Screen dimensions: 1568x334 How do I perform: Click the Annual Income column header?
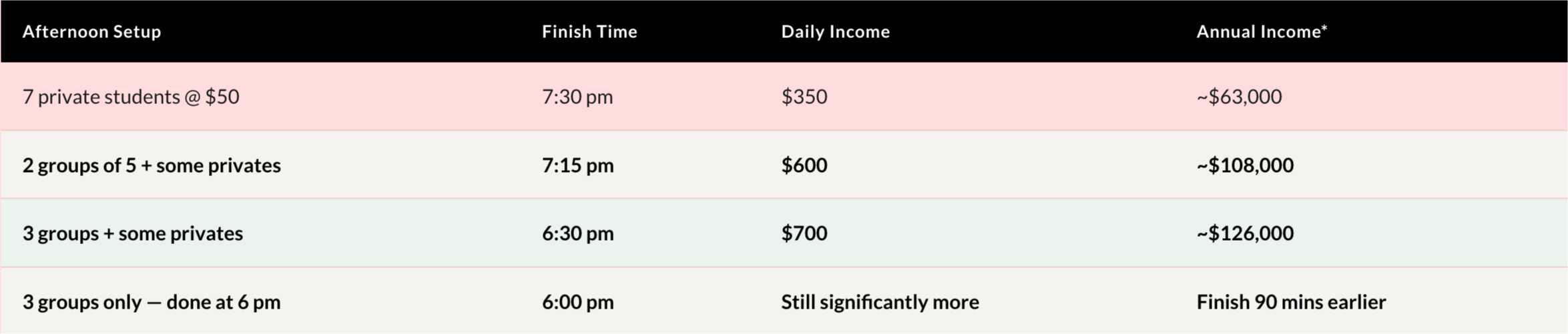point(1261,31)
